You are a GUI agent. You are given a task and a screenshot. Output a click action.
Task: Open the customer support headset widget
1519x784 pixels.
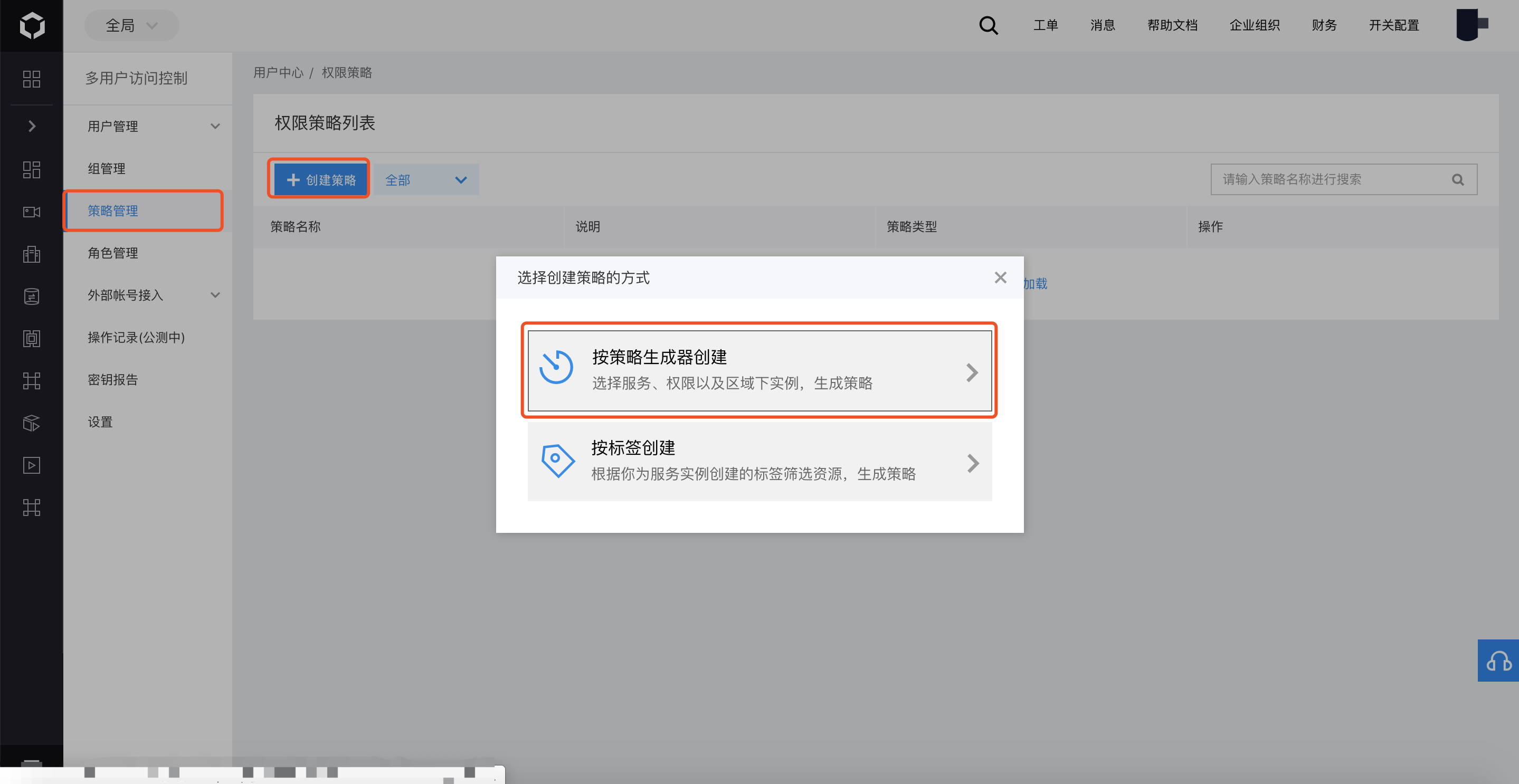1498,661
